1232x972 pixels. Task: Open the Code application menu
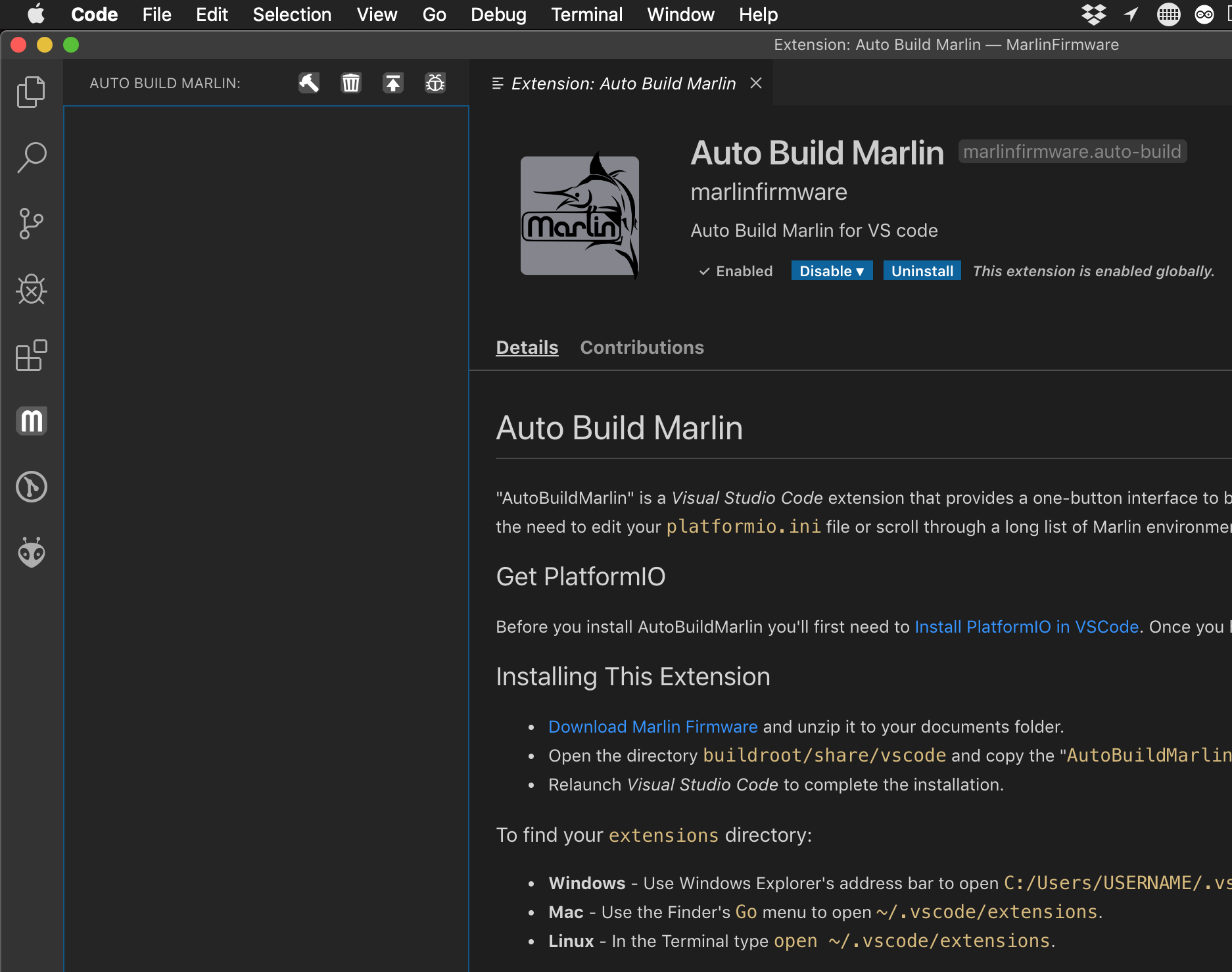94,14
